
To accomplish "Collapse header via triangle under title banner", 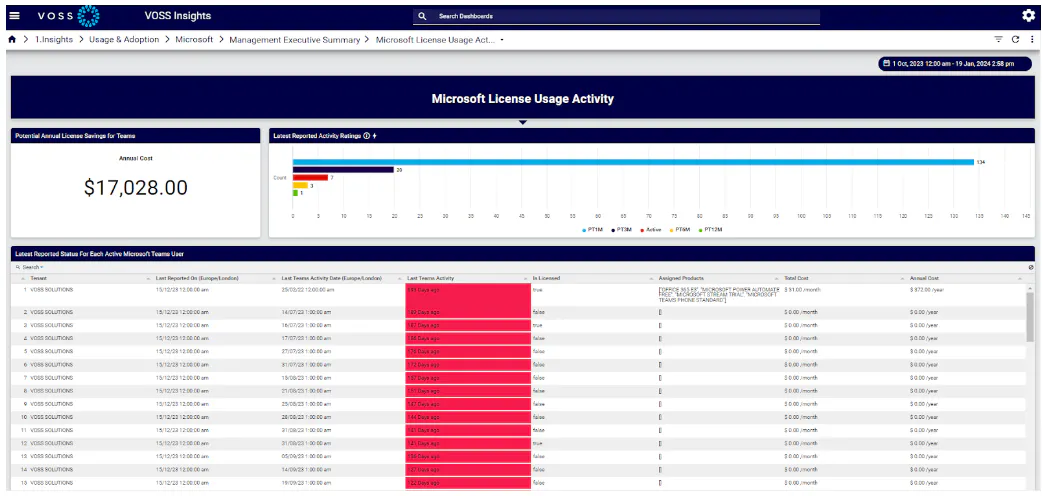I will click(522, 122).
